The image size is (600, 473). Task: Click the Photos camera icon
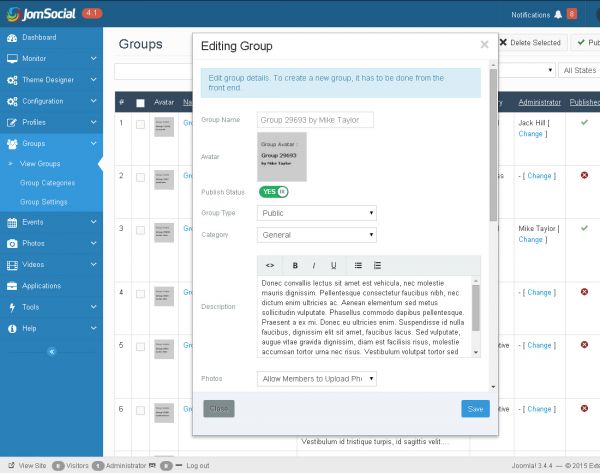12,244
